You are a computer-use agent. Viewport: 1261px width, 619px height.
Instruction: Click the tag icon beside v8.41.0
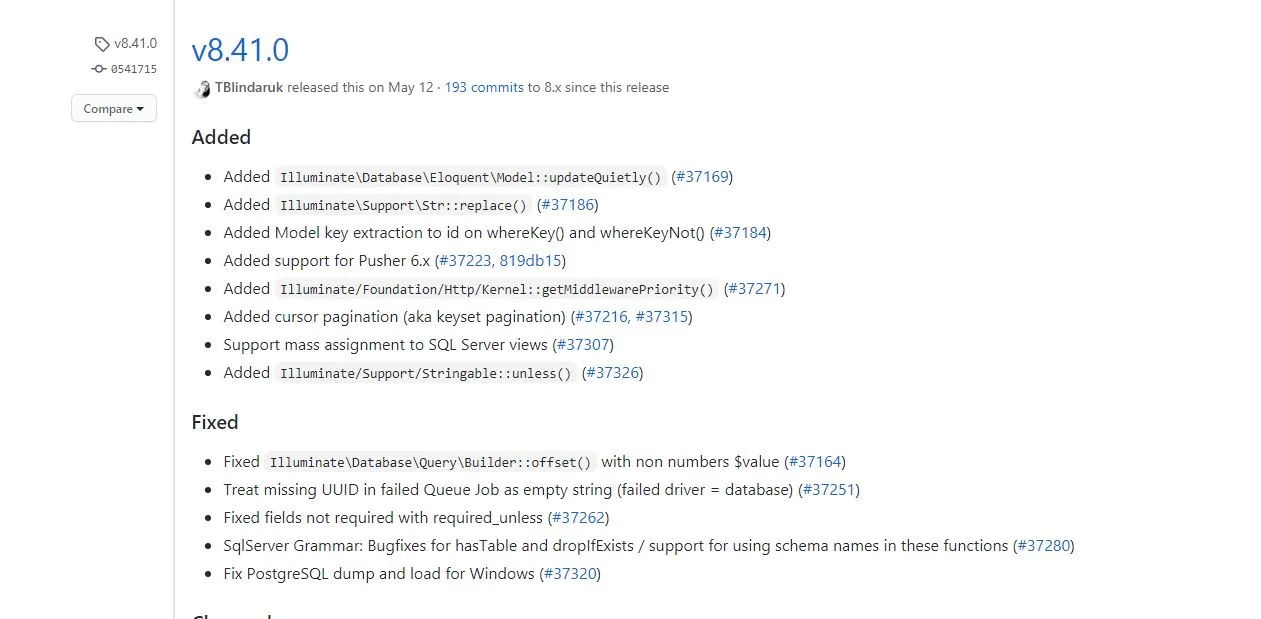[x=102, y=44]
